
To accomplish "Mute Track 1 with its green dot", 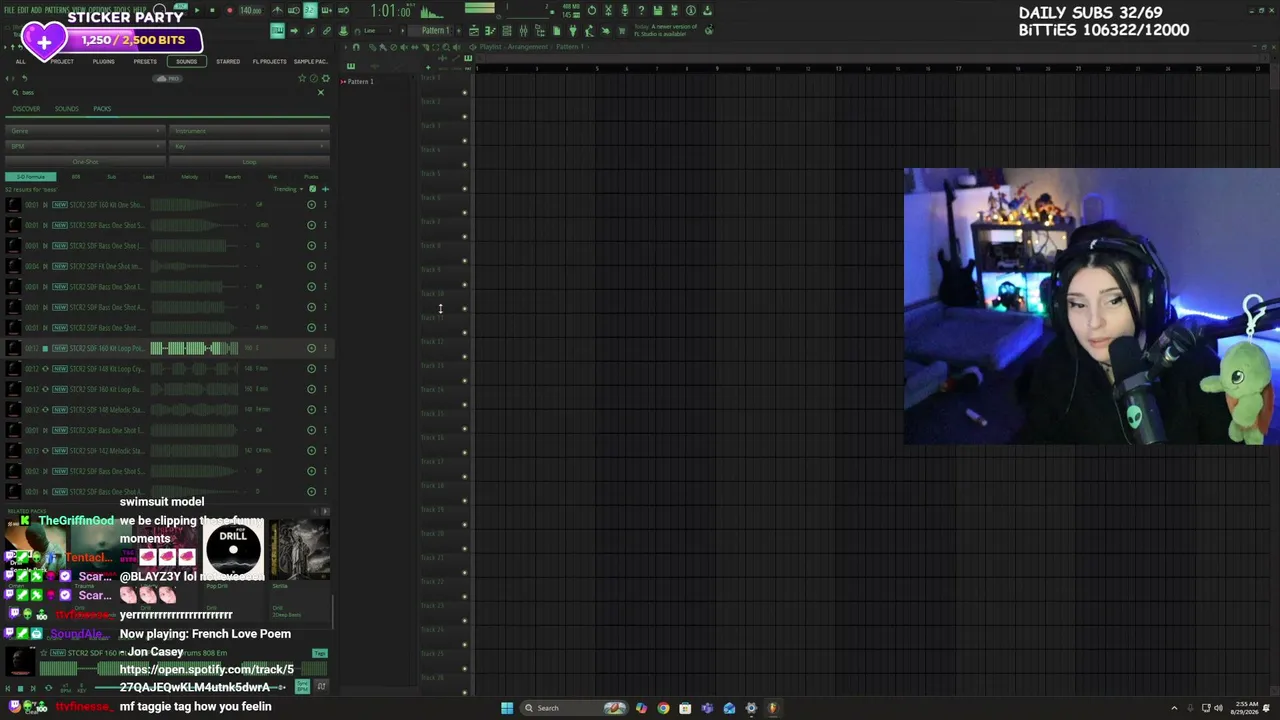I will tap(464, 93).
